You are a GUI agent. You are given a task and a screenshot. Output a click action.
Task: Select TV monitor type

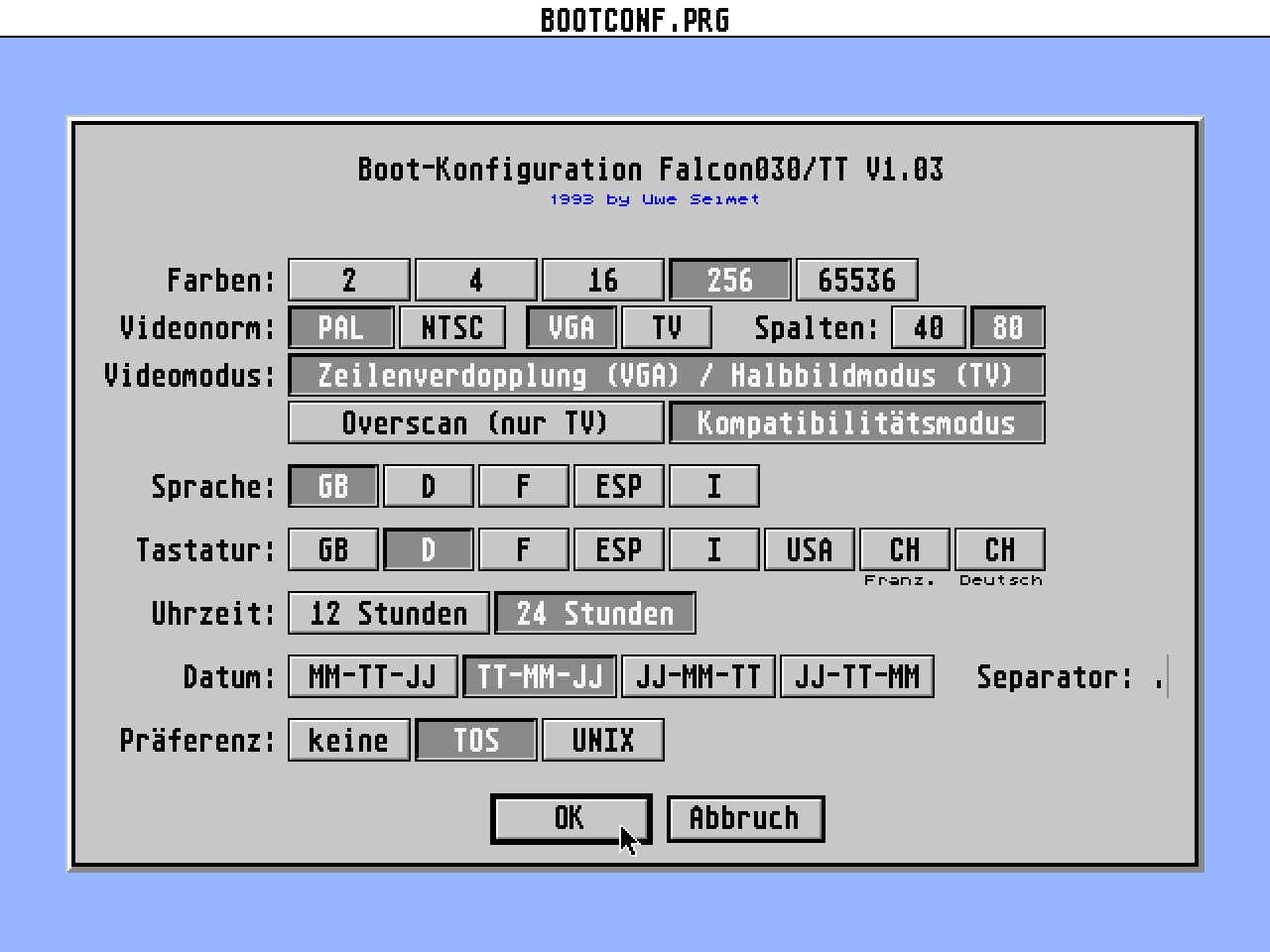click(667, 327)
